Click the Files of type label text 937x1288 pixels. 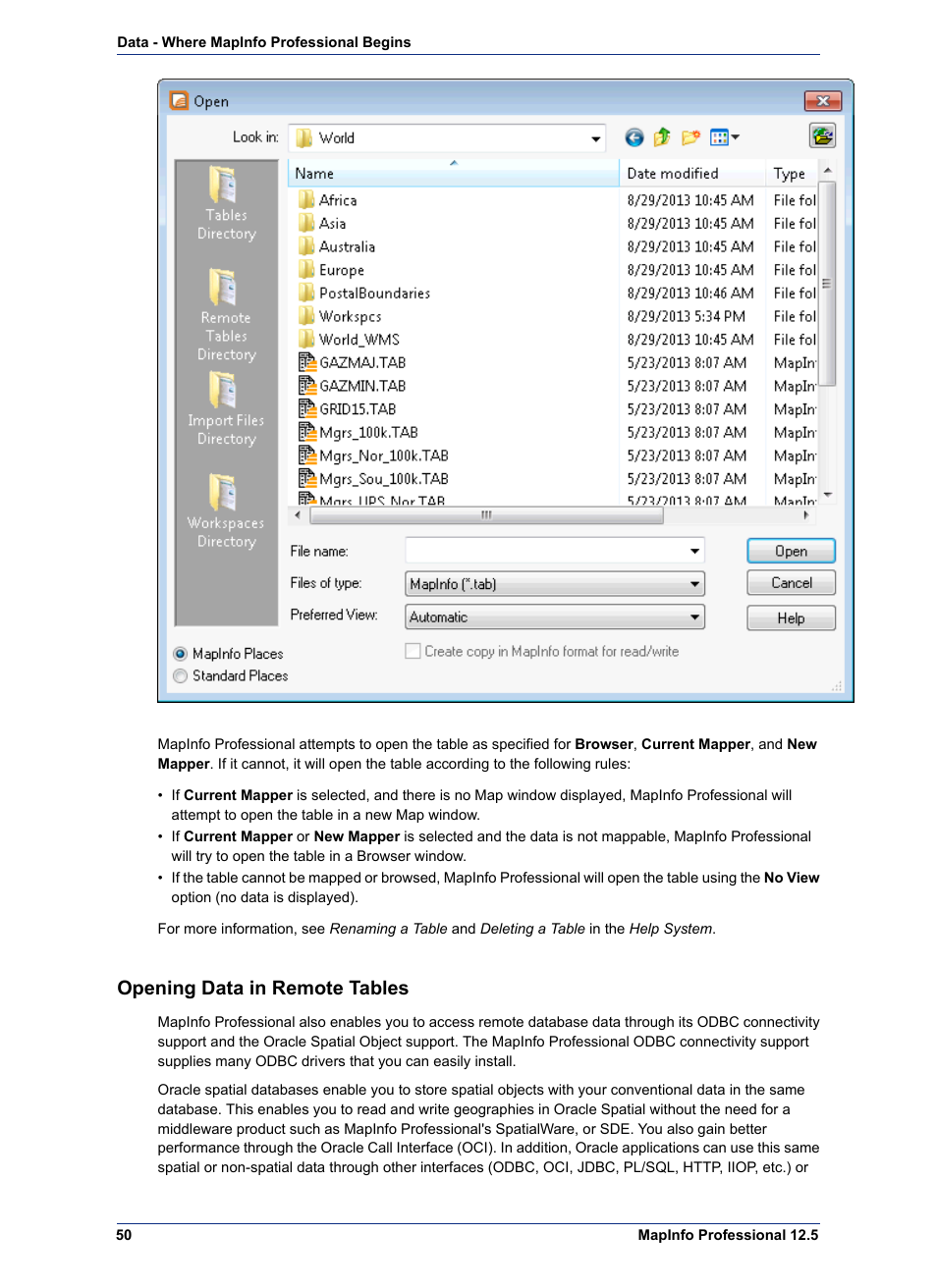[x=325, y=583]
